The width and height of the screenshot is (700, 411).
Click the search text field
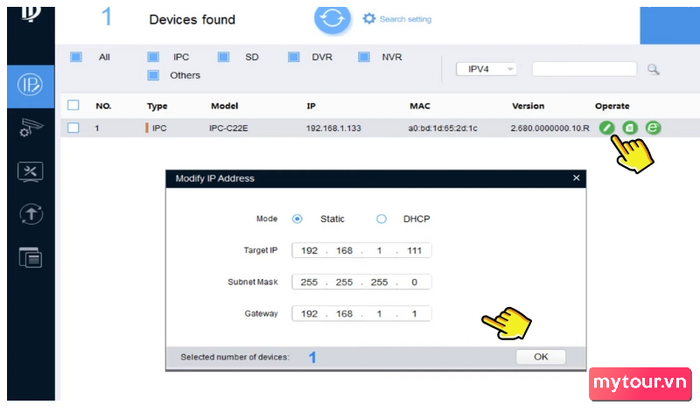click(584, 69)
